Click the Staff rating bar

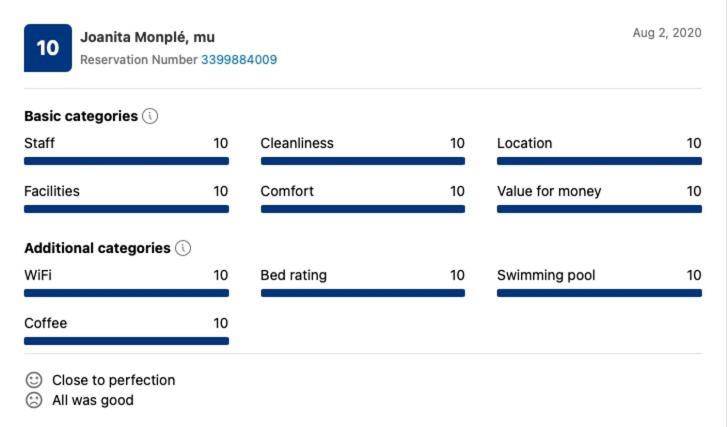[127, 161]
